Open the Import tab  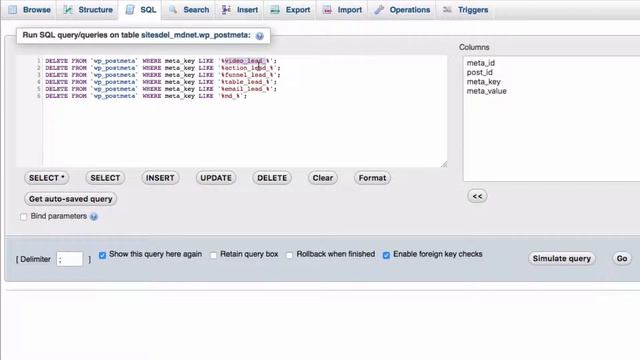tap(342, 9)
